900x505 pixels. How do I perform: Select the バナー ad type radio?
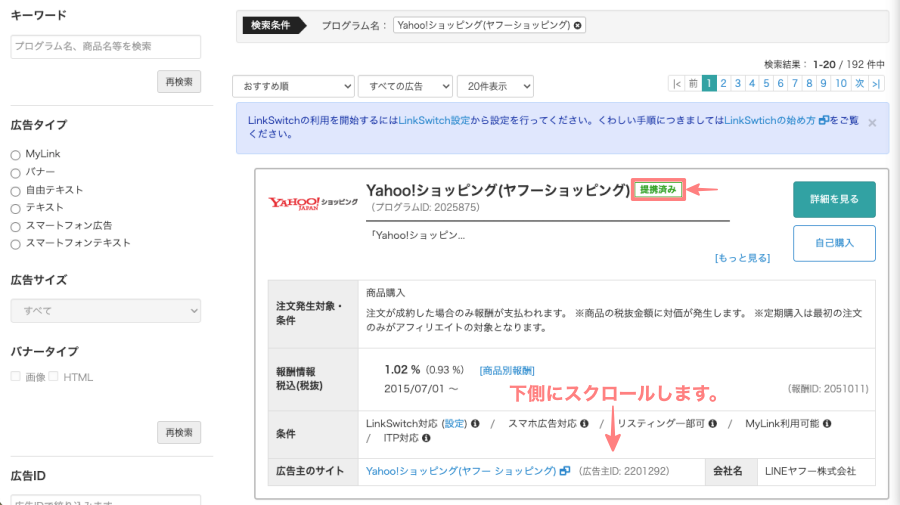tap(15, 173)
